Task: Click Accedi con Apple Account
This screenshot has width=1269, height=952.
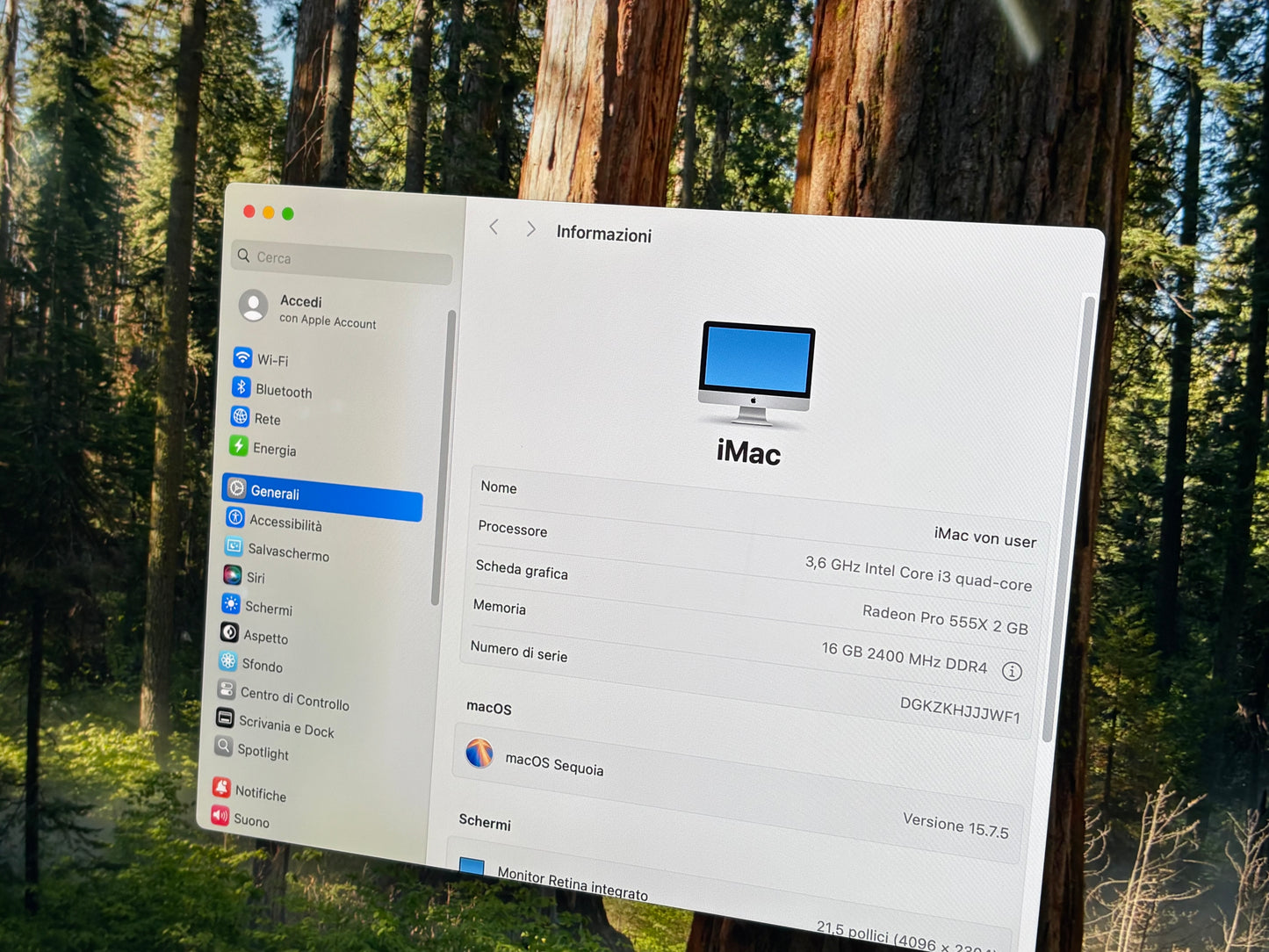Action: (x=312, y=310)
